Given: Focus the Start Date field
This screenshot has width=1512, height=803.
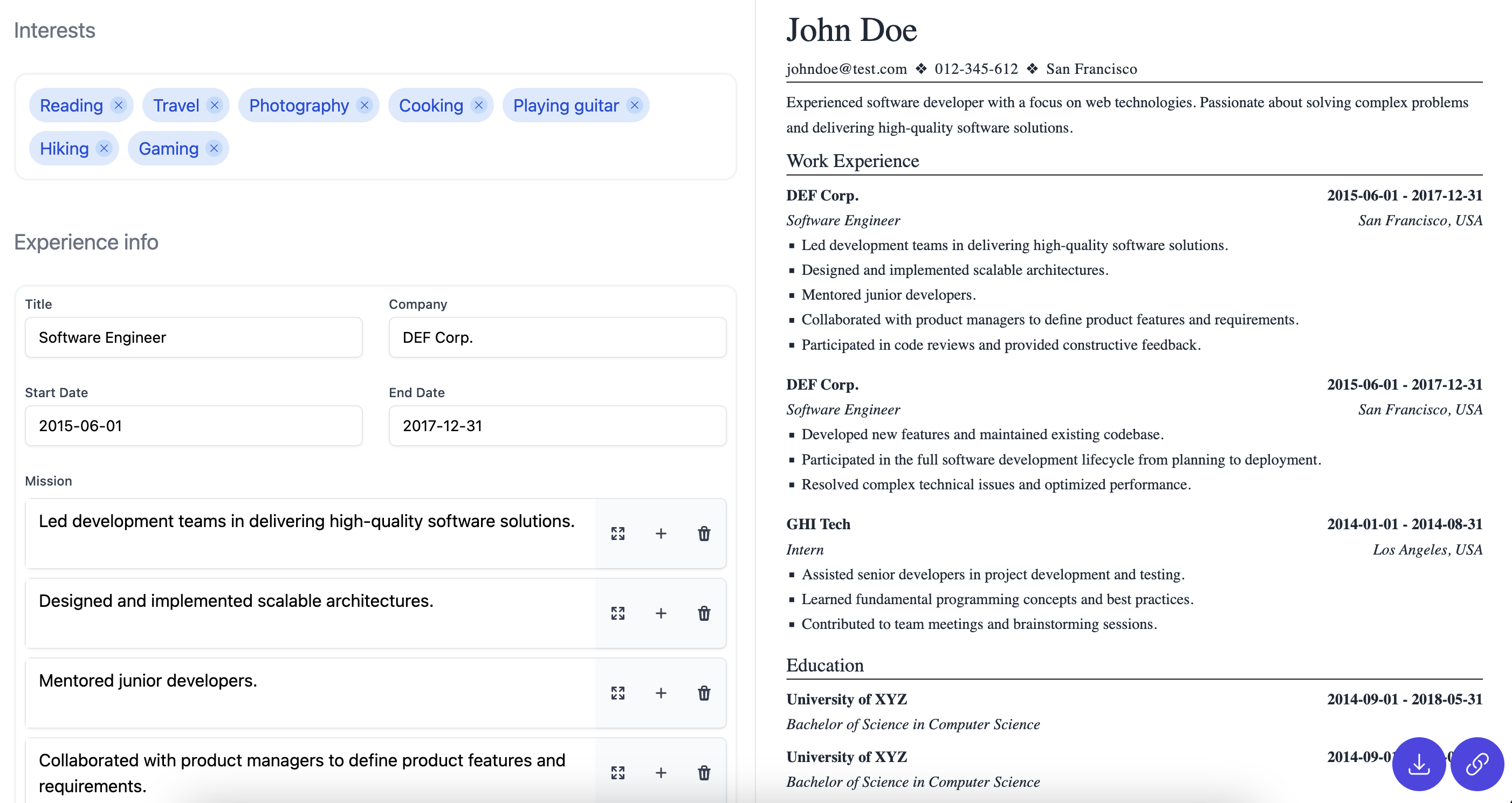Looking at the screenshot, I should coord(194,426).
